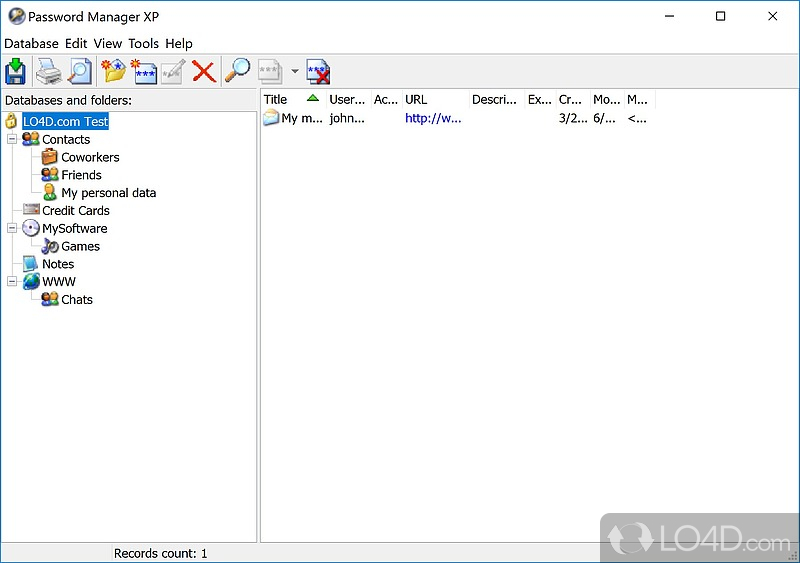800x563 pixels.
Task: Open Print Preview from the toolbar
Action: 79,72
